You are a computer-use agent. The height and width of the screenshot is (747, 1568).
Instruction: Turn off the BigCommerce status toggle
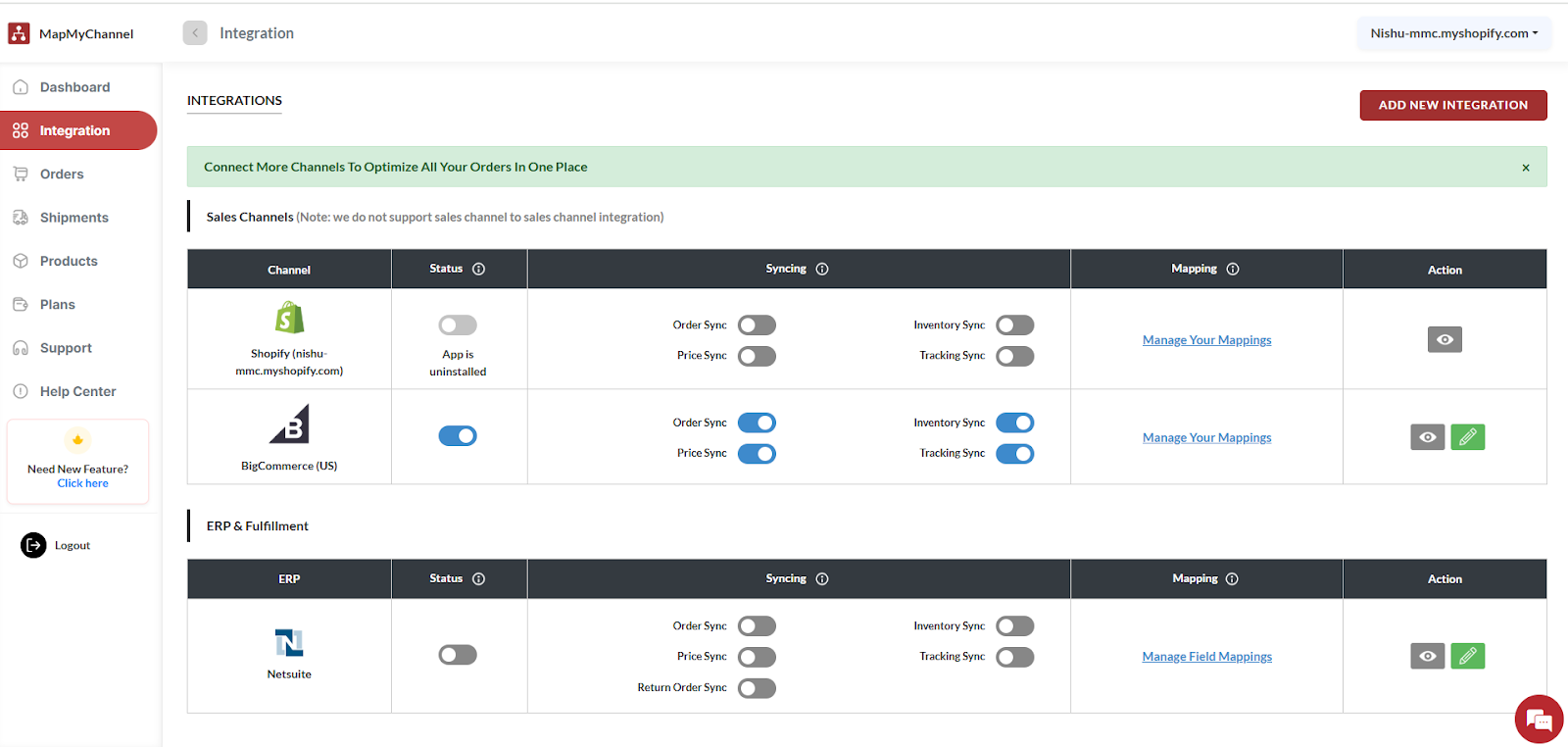[x=458, y=436]
